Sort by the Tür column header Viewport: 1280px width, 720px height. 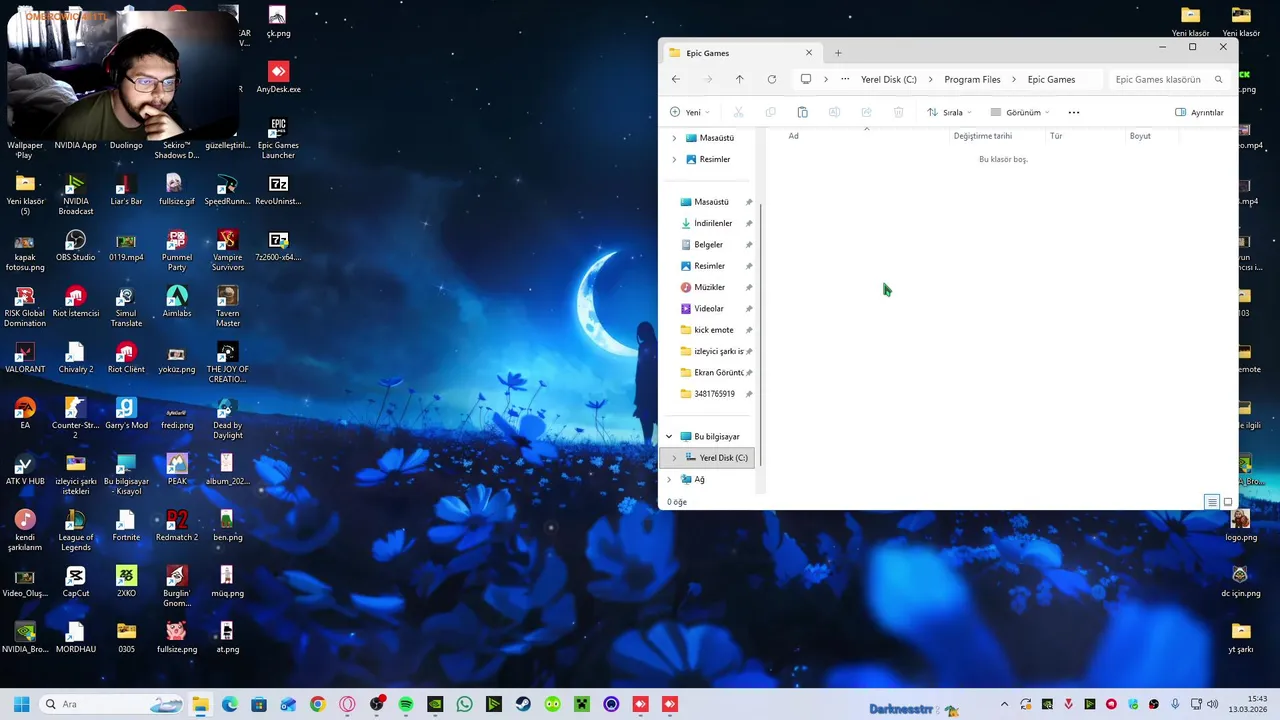[x=1056, y=136]
